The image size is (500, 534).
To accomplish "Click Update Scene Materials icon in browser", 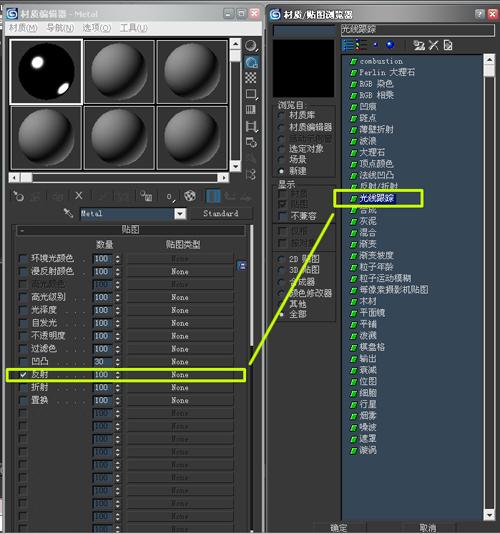I will click(x=419, y=45).
